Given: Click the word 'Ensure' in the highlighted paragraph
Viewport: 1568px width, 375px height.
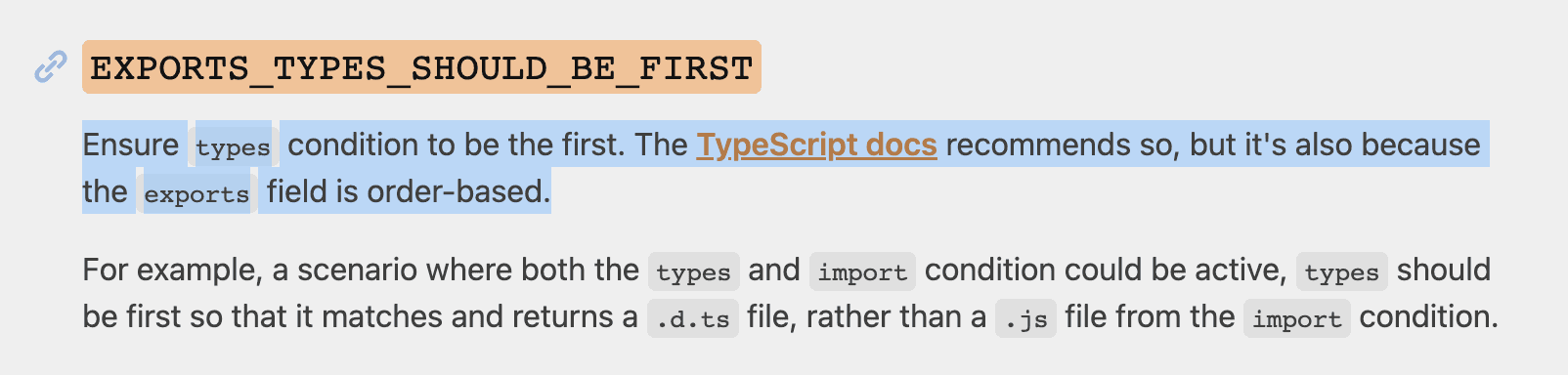Looking at the screenshot, I should (x=131, y=145).
